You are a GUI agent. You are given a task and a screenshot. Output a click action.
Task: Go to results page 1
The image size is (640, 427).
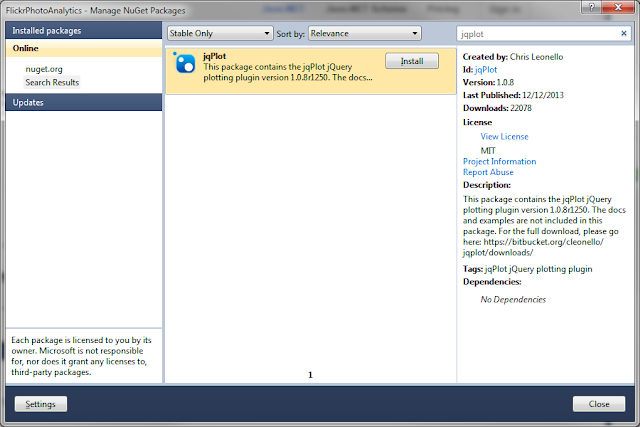click(x=310, y=375)
